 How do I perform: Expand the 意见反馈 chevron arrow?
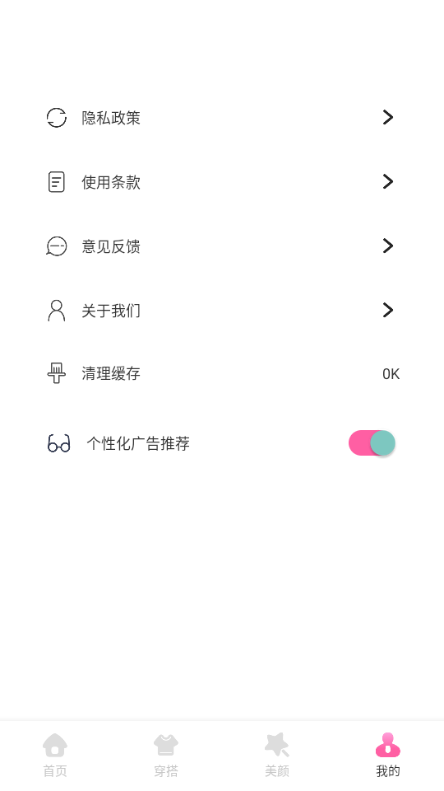tap(387, 246)
